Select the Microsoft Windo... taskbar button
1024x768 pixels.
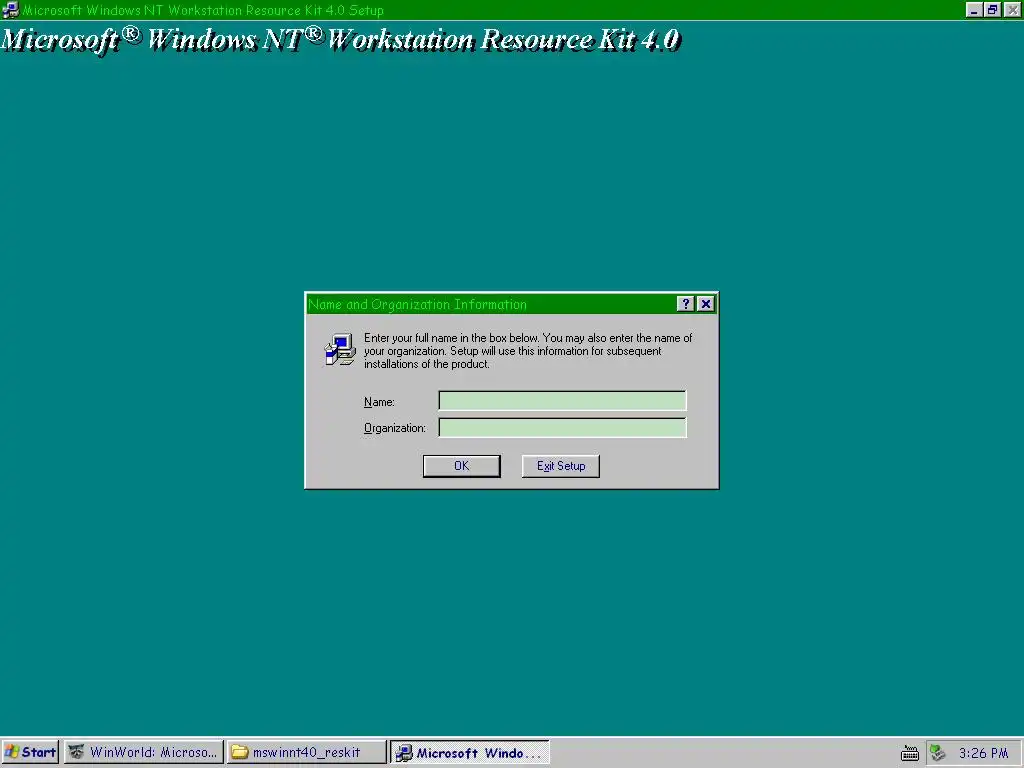click(x=470, y=752)
